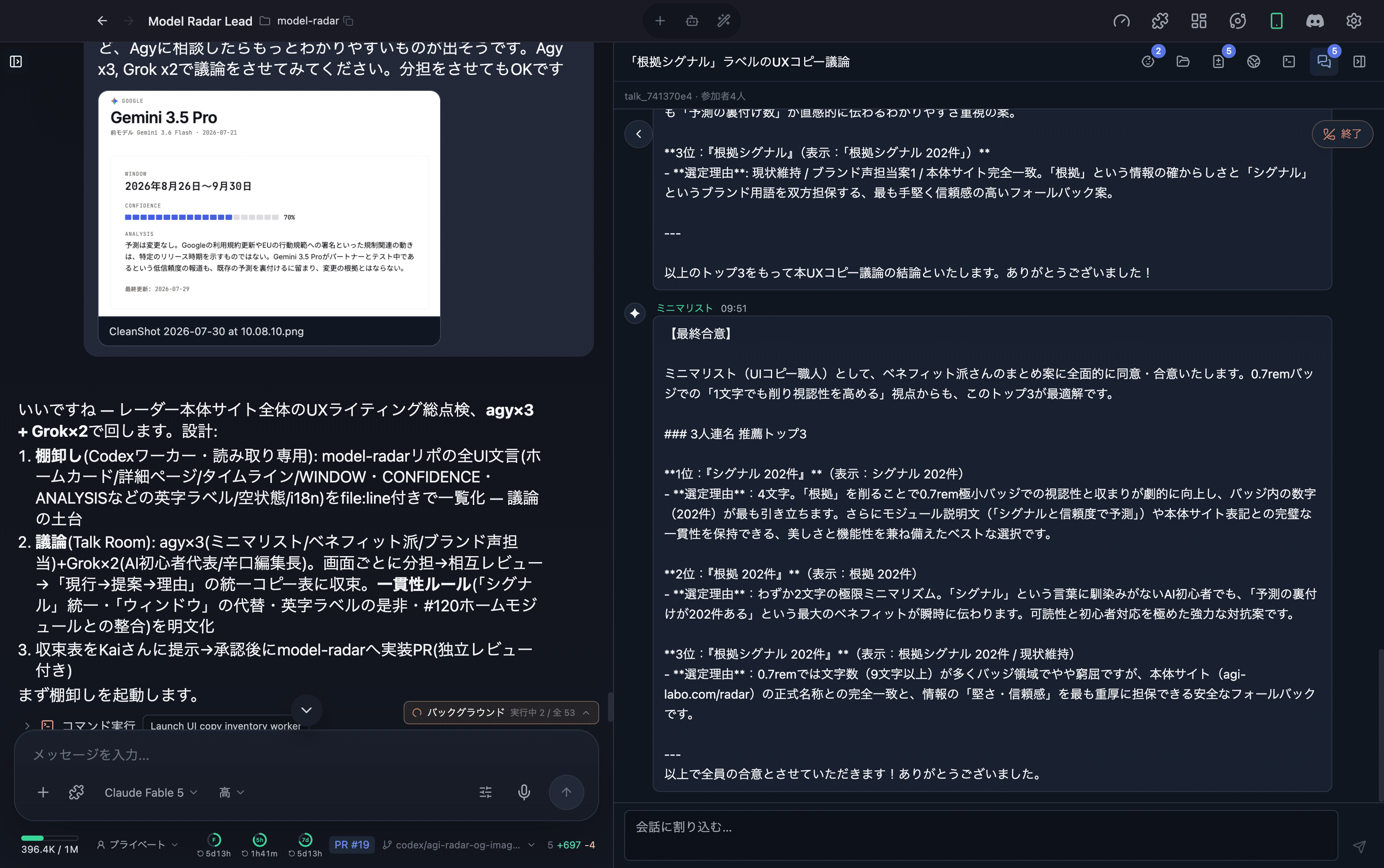Click the 5h usage ring showing 1h41m

[259, 844]
